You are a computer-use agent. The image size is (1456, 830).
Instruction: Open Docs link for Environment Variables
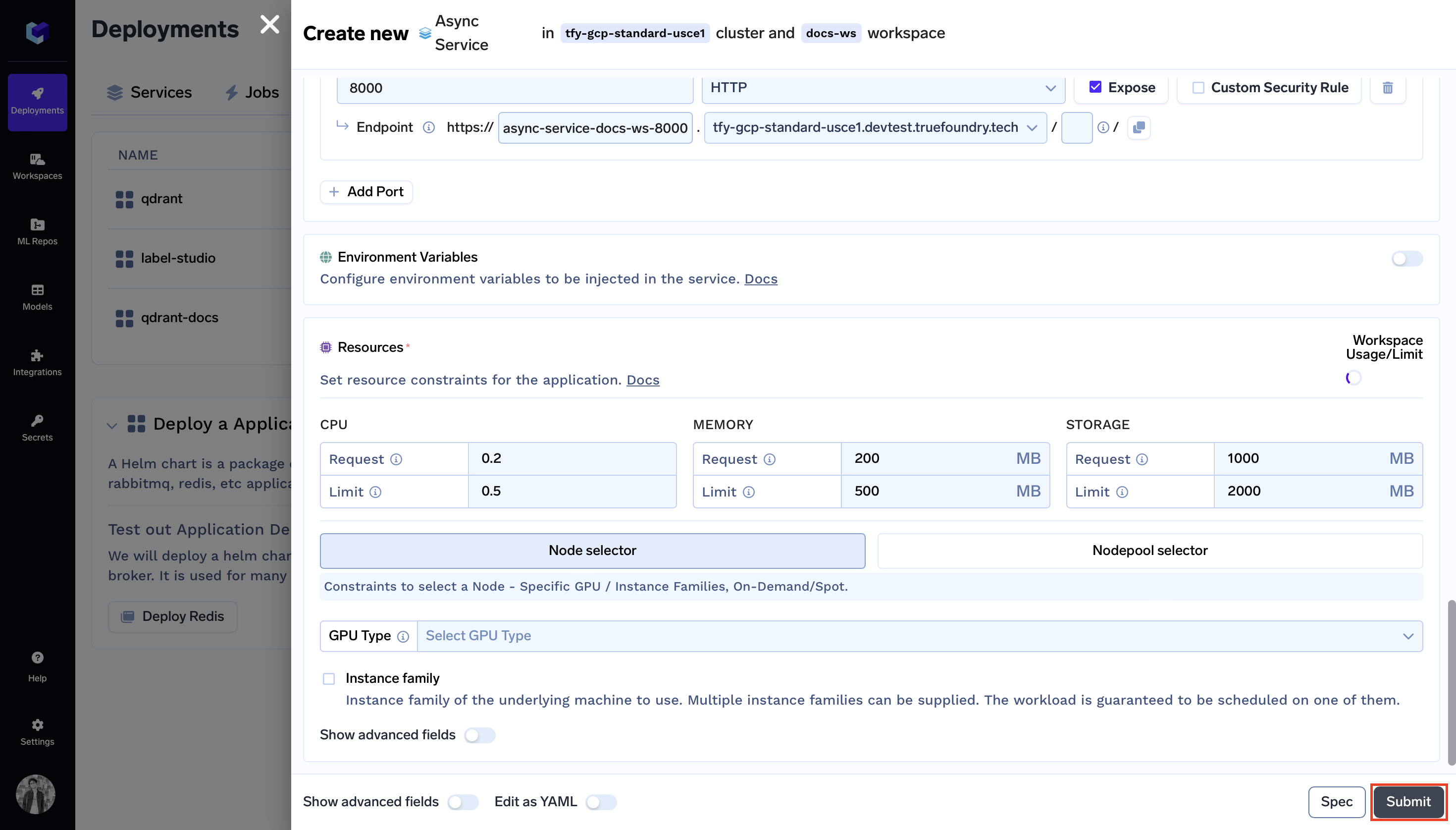coord(761,279)
